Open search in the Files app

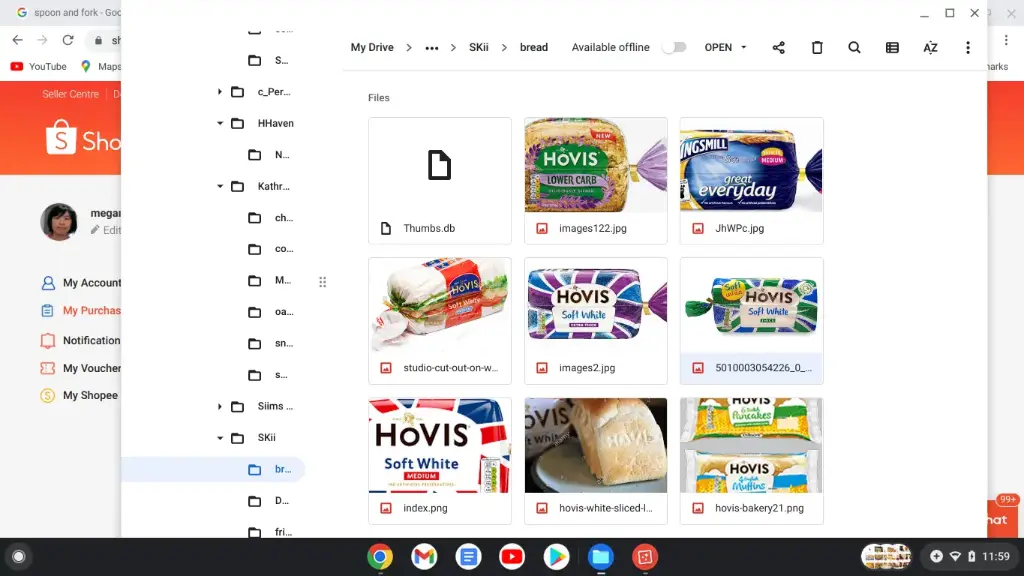pyautogui.click(x=854, y=48)
